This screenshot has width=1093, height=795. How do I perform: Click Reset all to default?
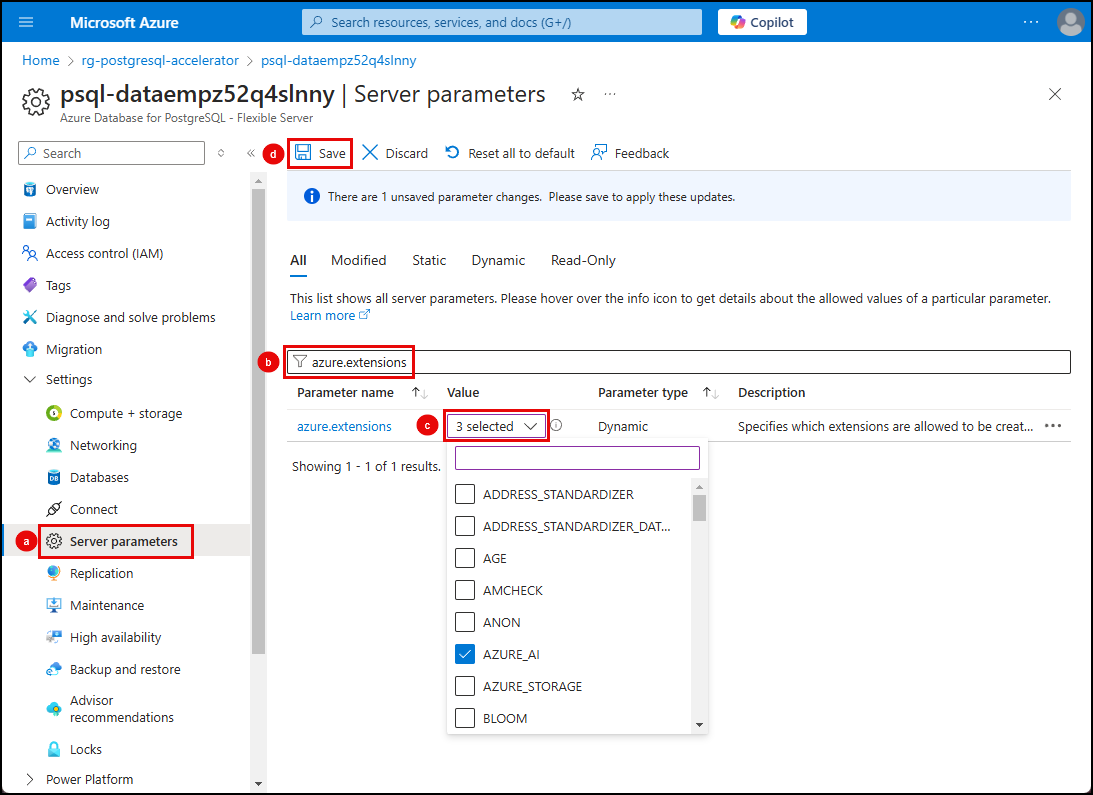510,153
